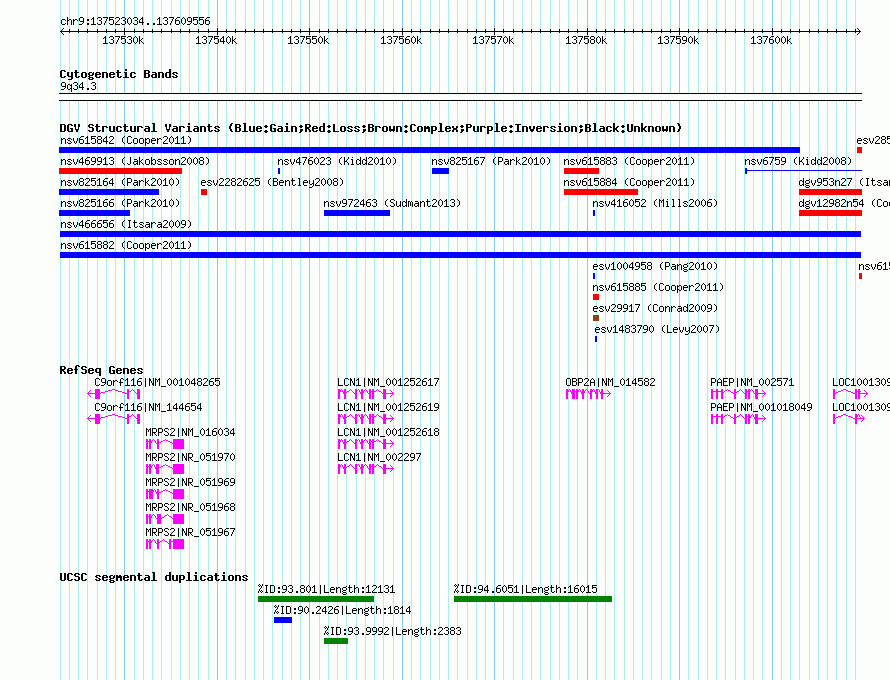Click the nsv615882 (Cooper2011) long gain bar
The image size is (890, 680).
click(x=460, y=255)
